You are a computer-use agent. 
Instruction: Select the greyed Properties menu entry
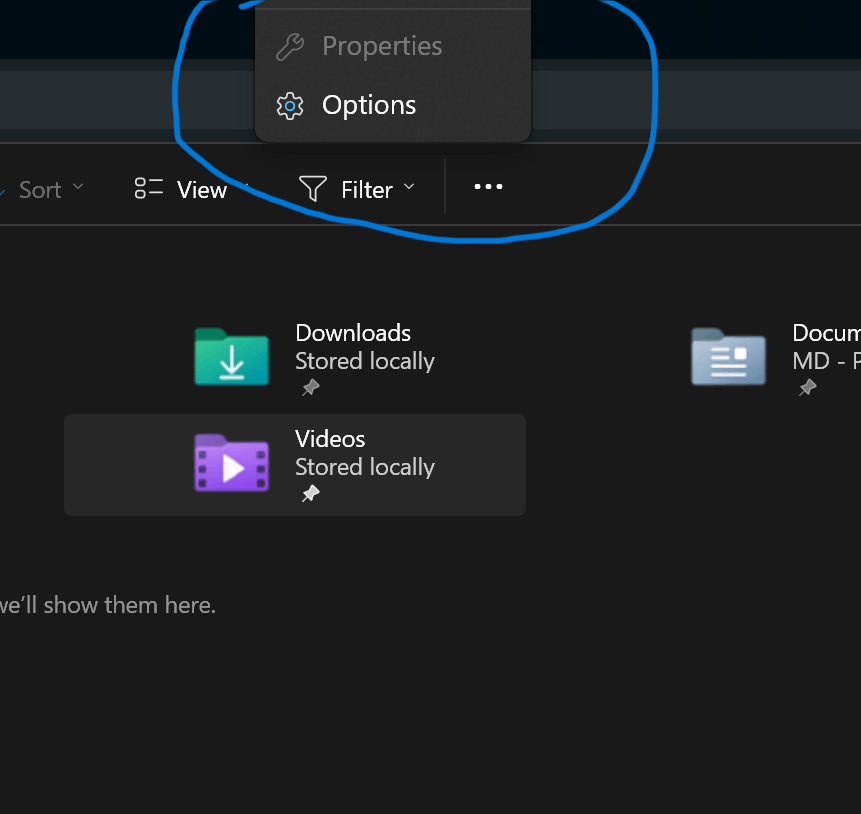click(393, 46)
